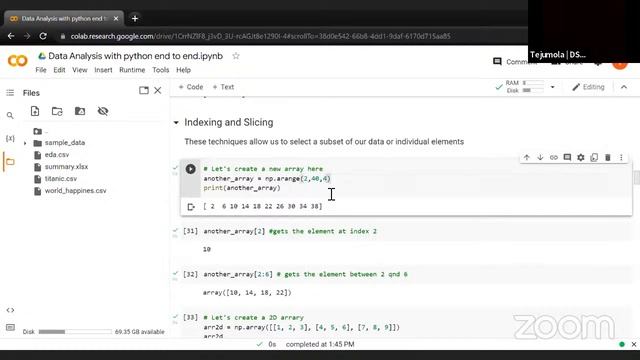This screenshot has width=640, height=360.
Task: Close the Files panel
Action: tap(158, 91)
